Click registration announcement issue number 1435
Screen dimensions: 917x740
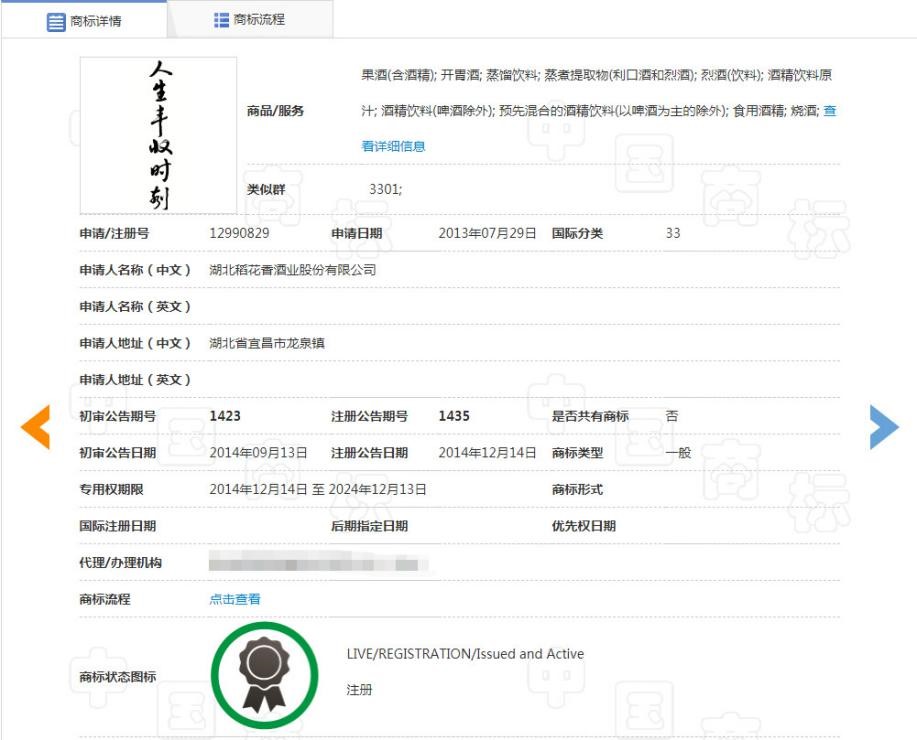point(454,416)
